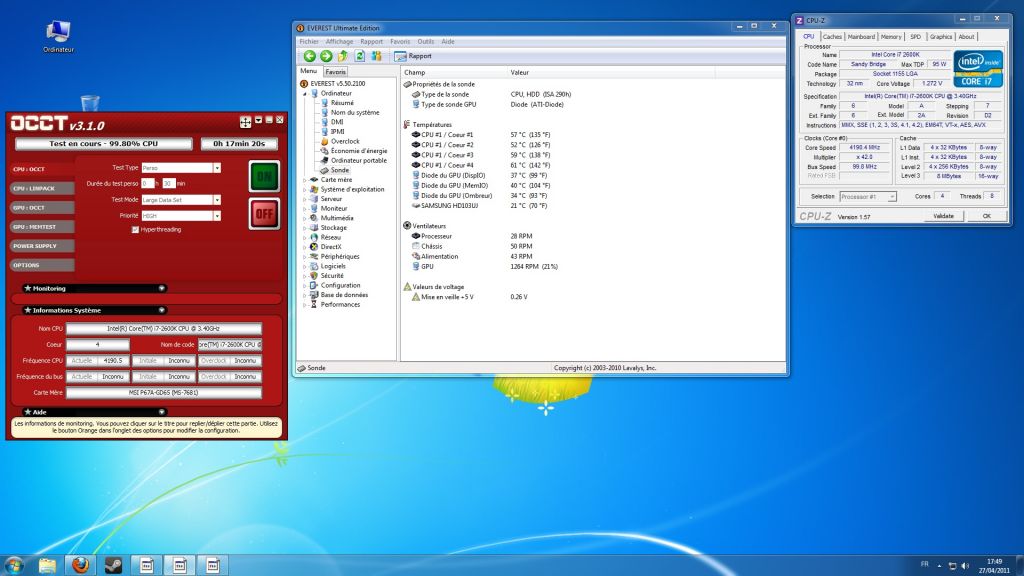Switch to Favoris tab in EVEREST
The height and width of the screenshot is (576, 1024).
[336, 72]
